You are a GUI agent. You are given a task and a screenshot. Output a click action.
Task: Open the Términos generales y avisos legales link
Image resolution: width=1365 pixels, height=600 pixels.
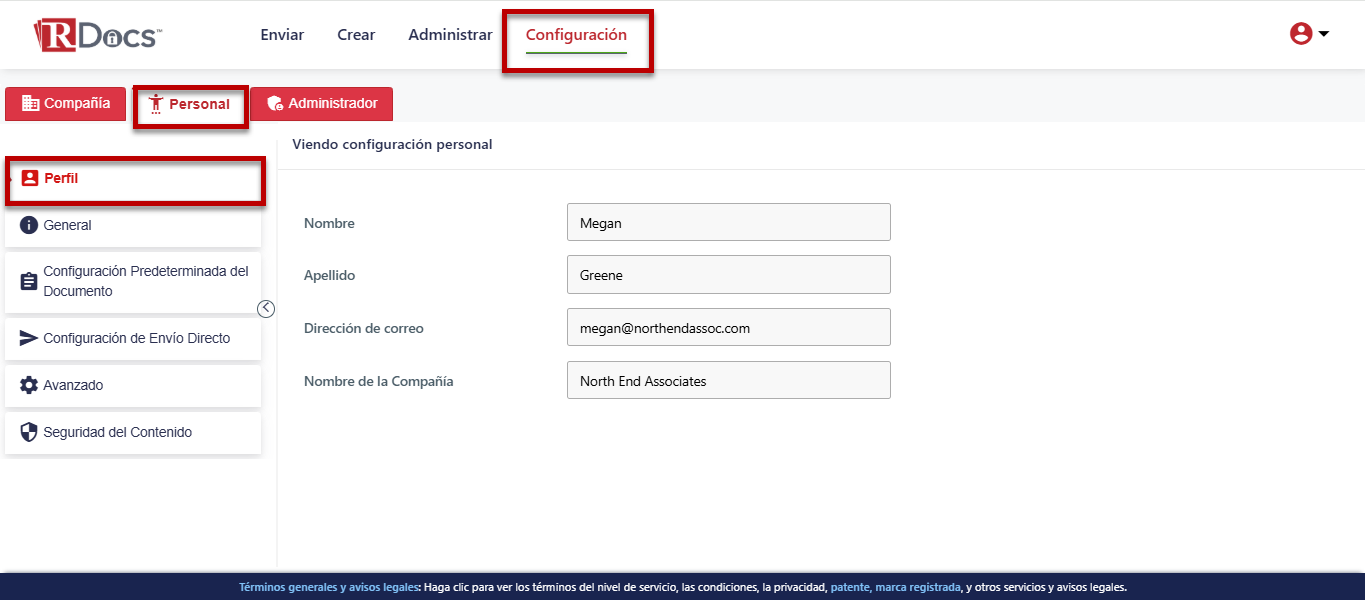pyautogui.click(x=328, y=588)
